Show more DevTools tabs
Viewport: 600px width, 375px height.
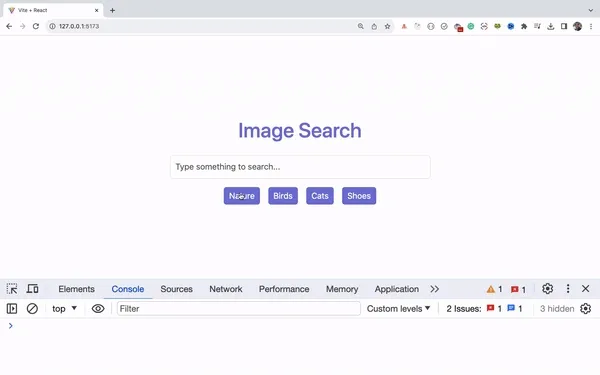434,289
